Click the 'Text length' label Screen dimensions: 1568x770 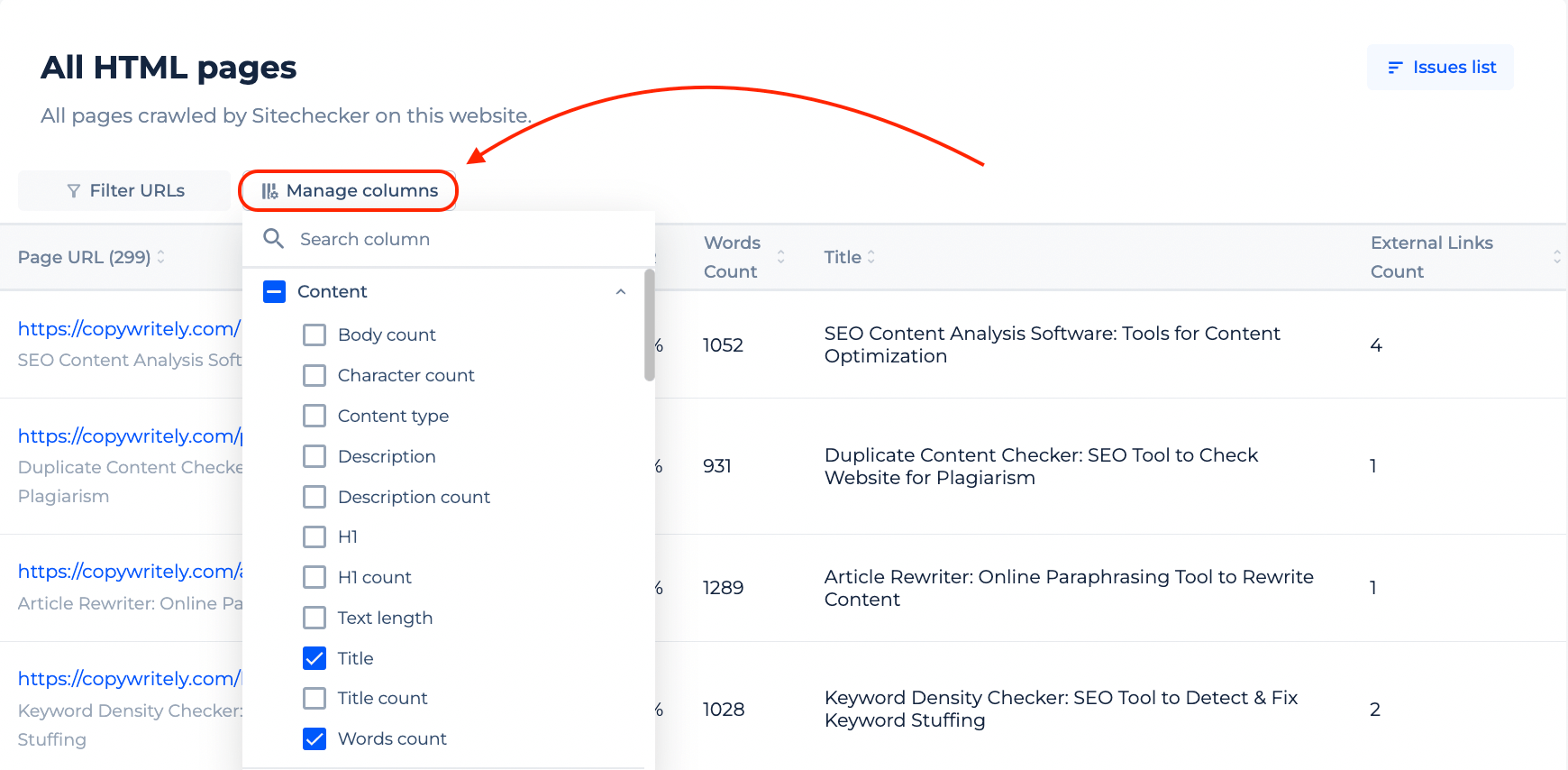[x=385, y=618]
